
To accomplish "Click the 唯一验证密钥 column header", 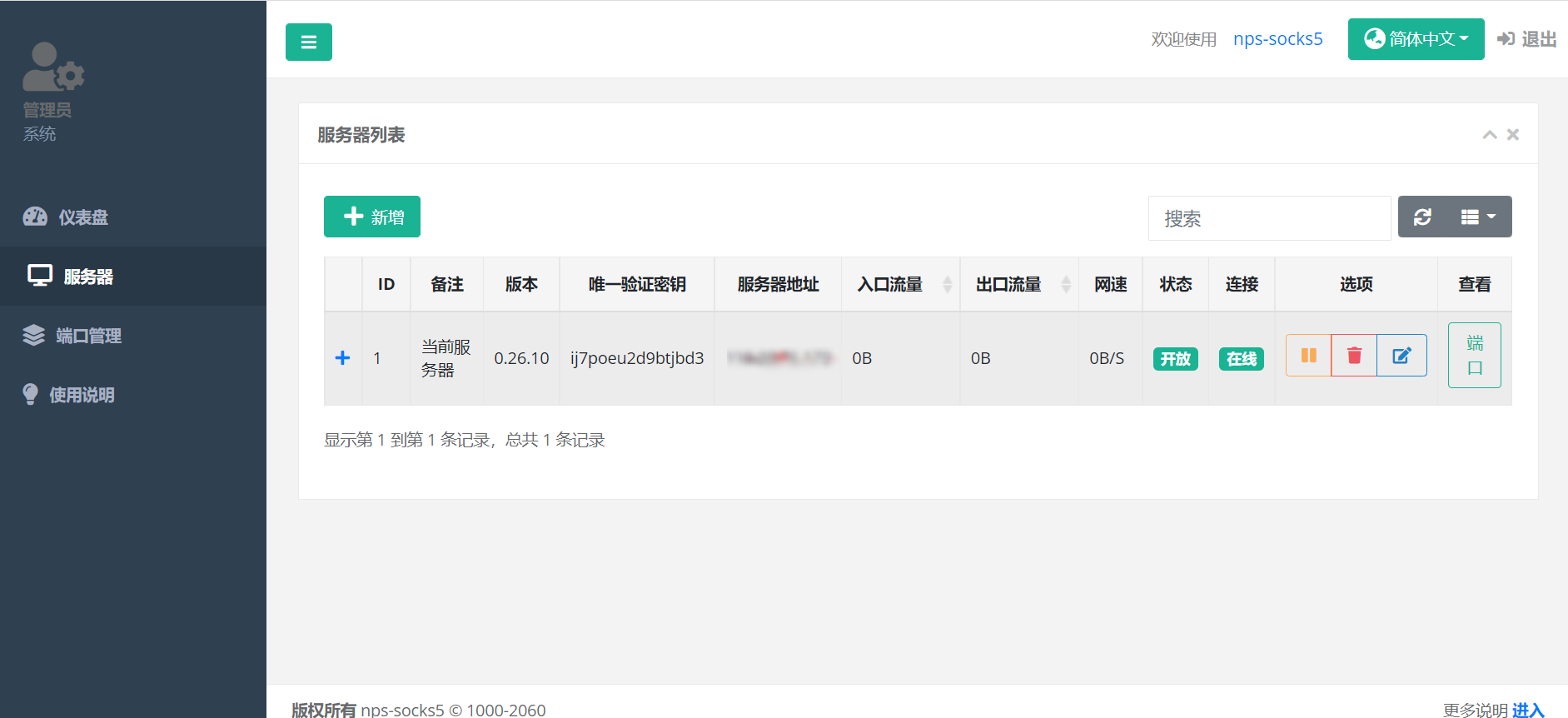I will [x=637, y=285].
